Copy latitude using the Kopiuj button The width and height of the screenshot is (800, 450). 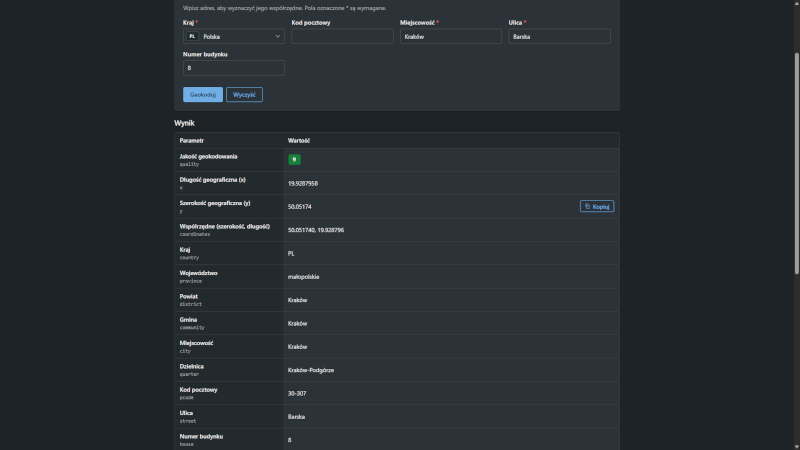click(596, 206)
